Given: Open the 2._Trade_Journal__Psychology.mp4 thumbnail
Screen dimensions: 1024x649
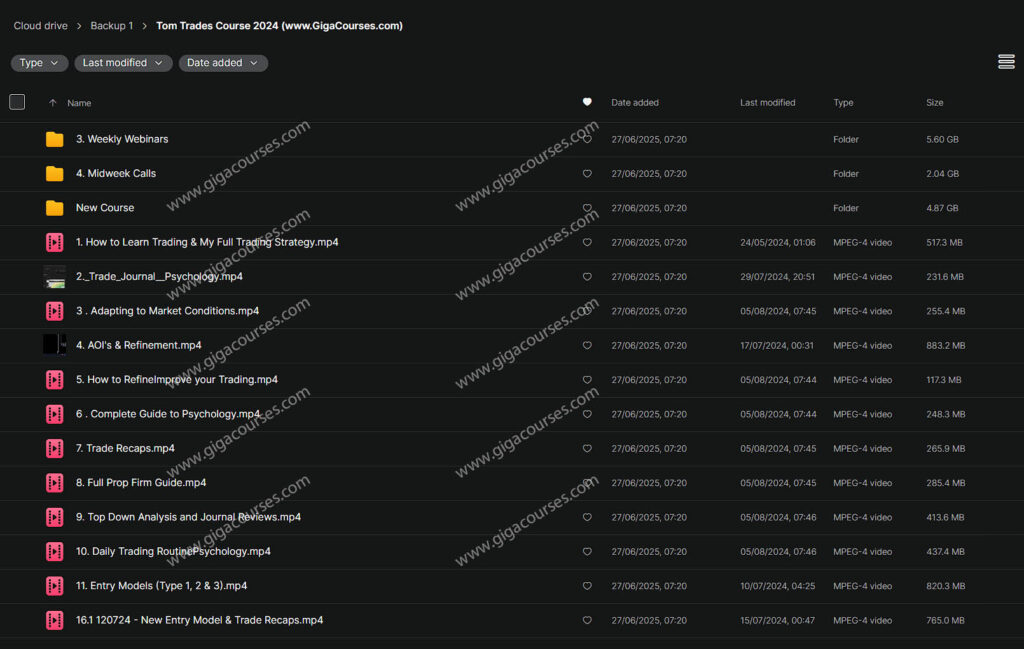Looking at the screenshot, I should pyautogui.click(x=54, y=277).
